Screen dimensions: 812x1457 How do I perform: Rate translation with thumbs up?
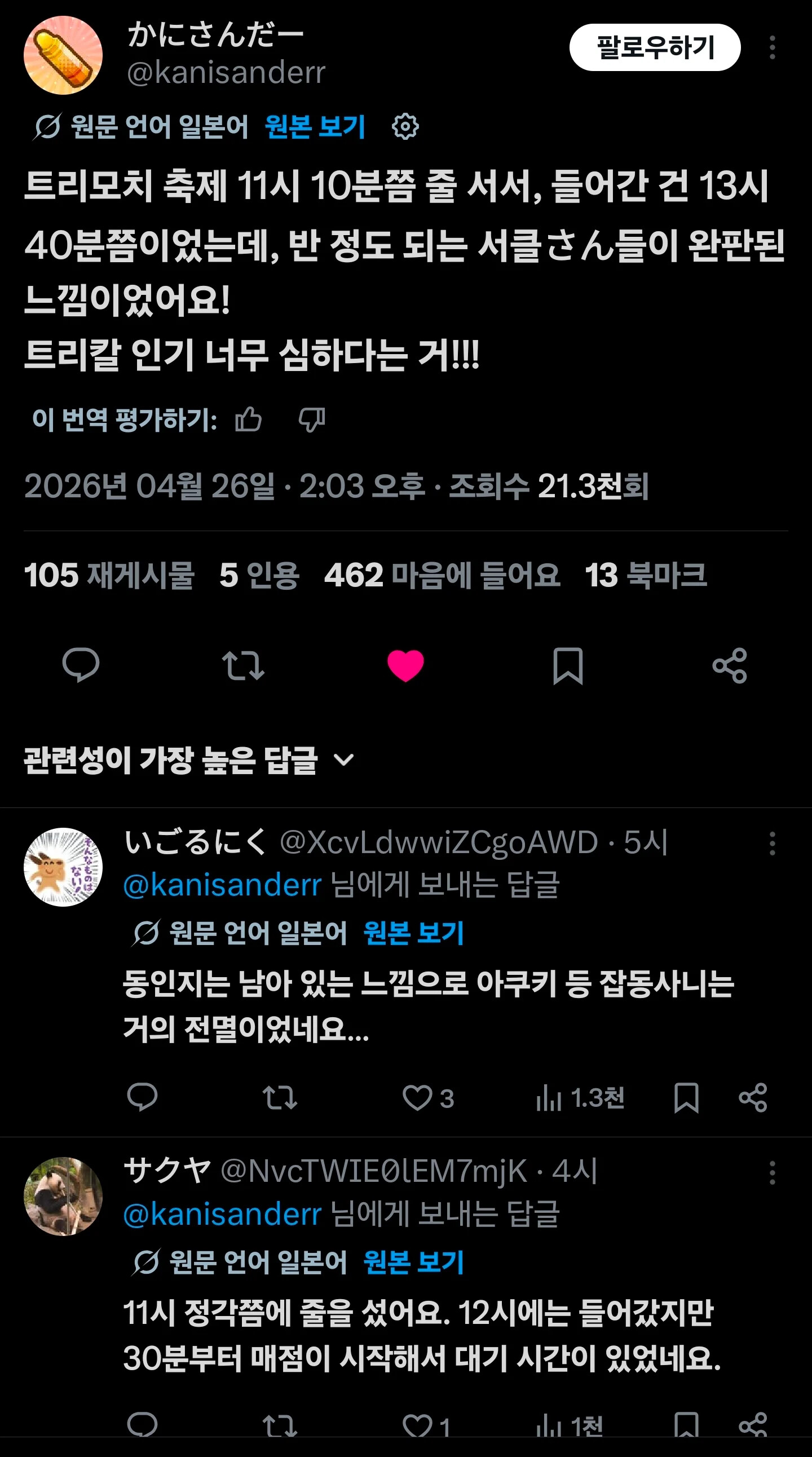point(249,420)
